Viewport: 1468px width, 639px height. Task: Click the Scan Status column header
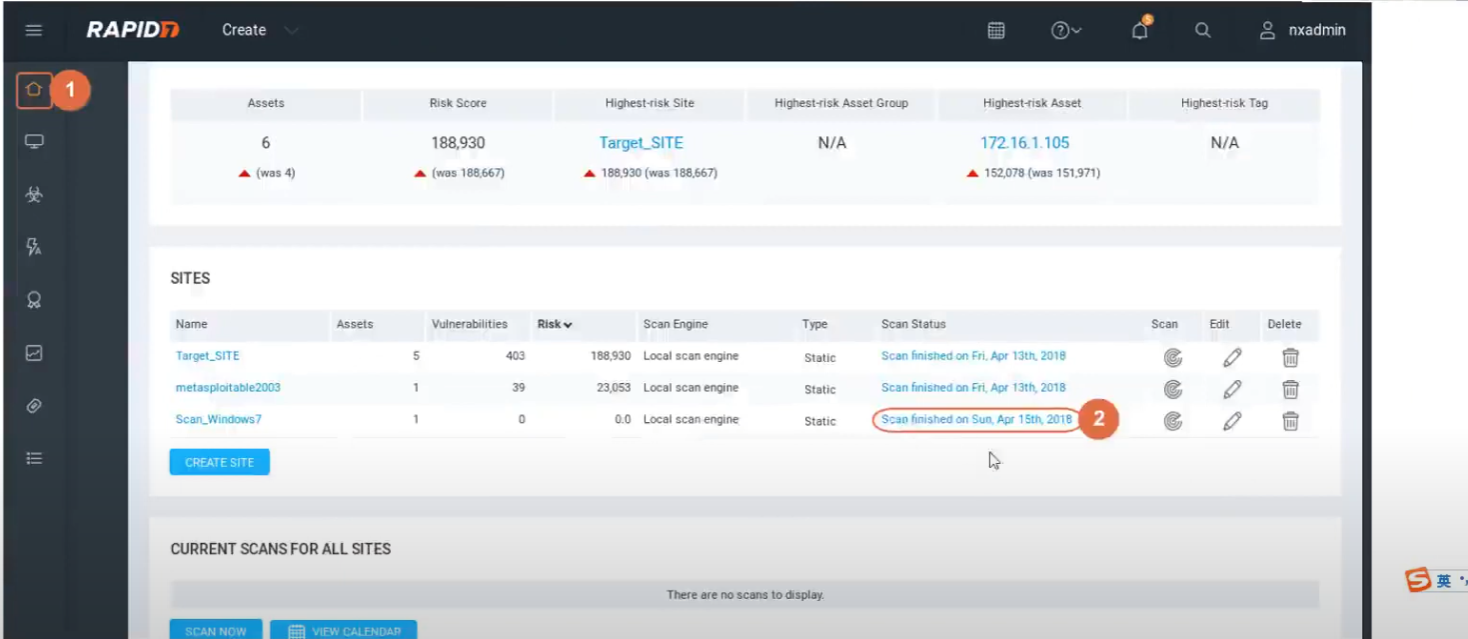coord(913,324)
